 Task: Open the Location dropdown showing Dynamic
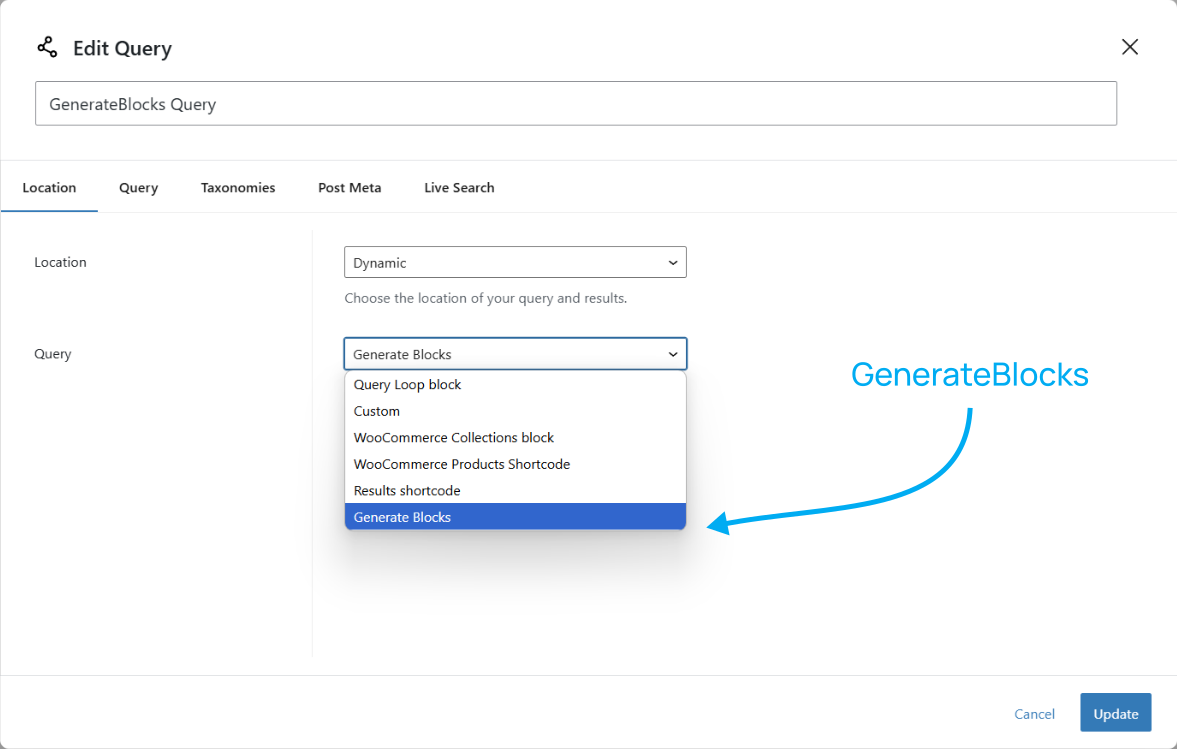tap(515, 263)
